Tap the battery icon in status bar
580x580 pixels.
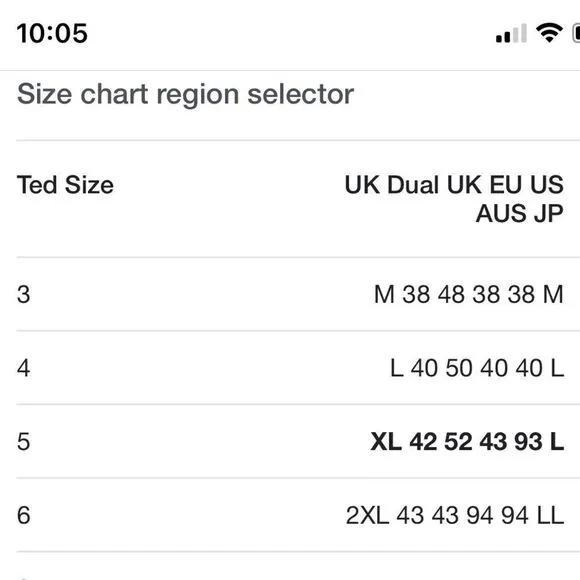[576, 33]
